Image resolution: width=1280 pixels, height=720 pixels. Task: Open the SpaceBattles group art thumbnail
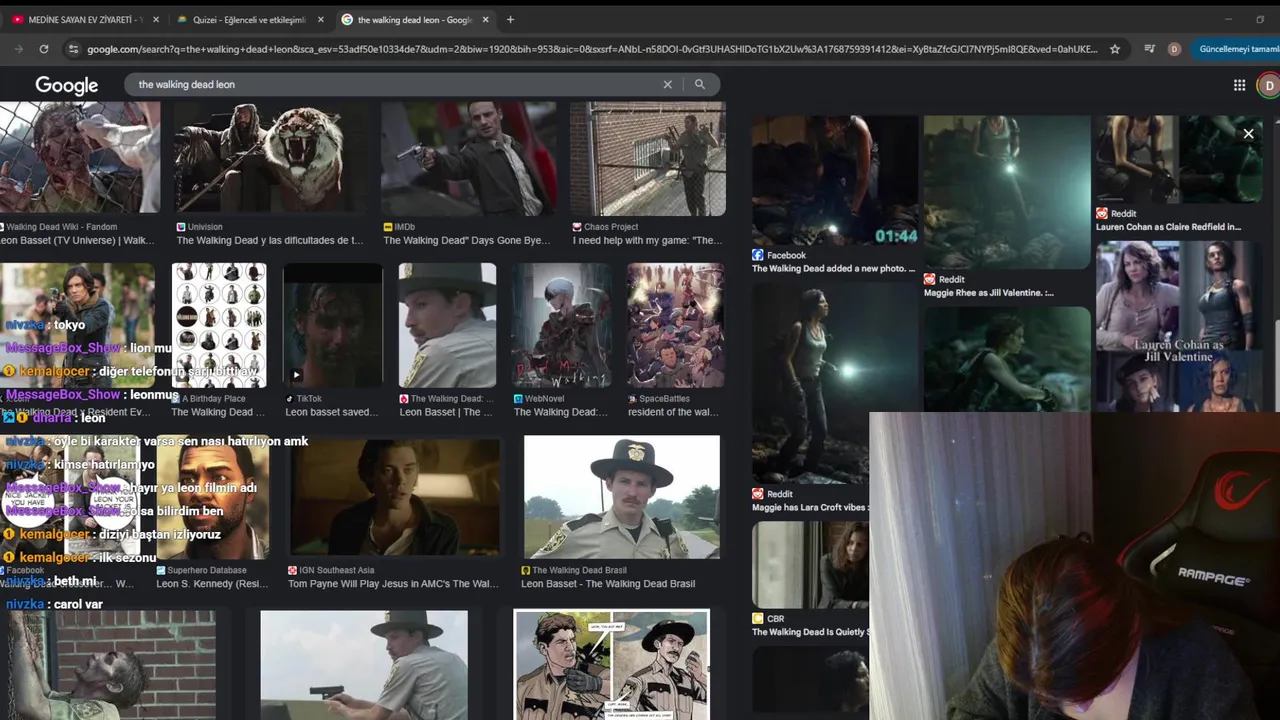[x=675, y=325]
